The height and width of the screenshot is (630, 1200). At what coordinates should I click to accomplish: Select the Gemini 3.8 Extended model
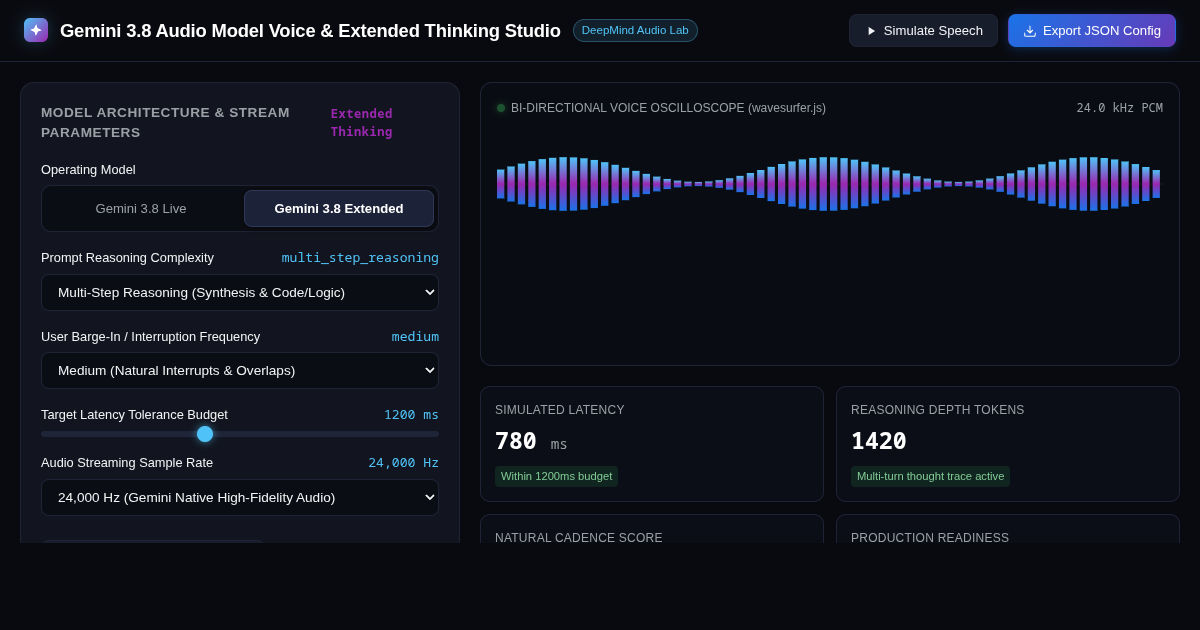coord(339,209)
